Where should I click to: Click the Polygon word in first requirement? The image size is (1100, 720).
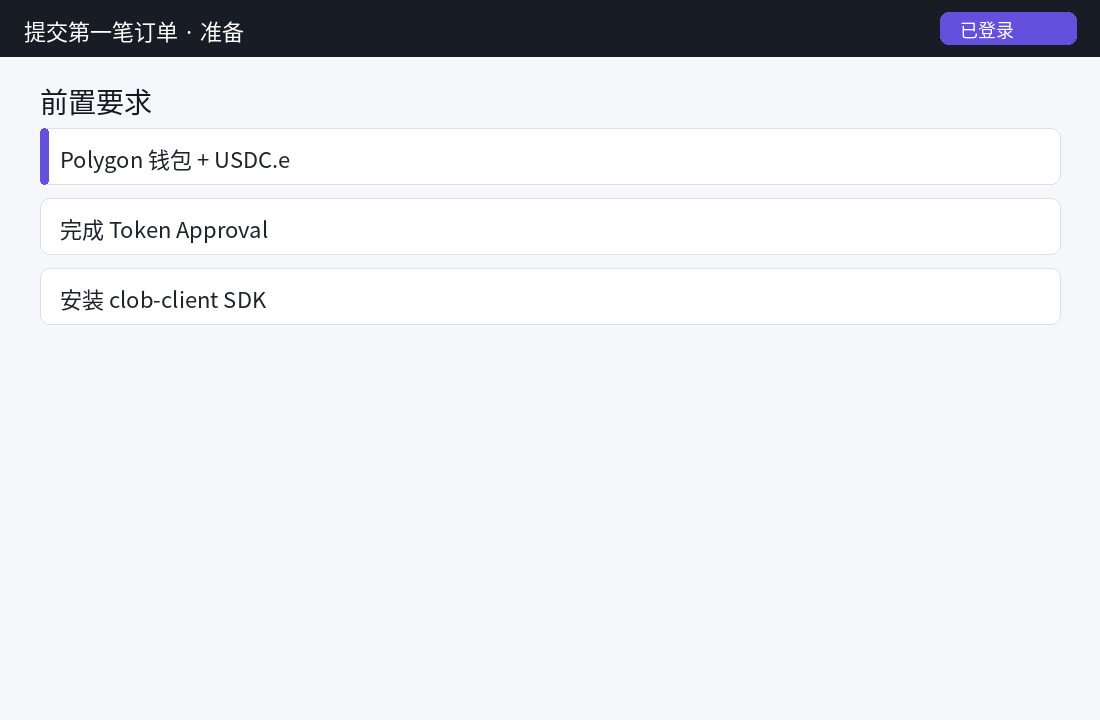tap(102, 161)
